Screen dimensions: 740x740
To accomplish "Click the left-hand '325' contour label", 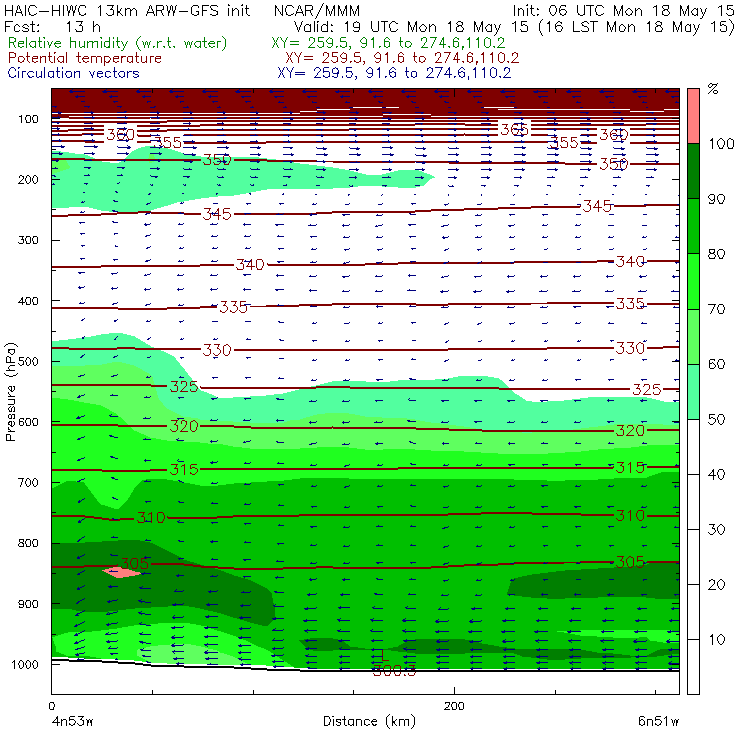I will 184,387.
